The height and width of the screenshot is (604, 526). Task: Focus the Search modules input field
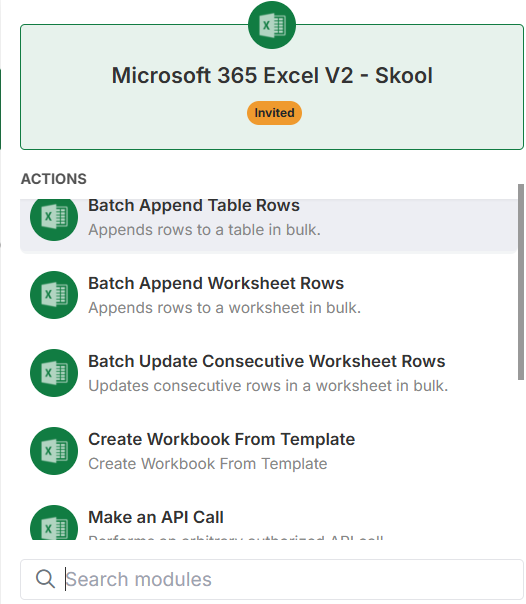click(272, 579)
